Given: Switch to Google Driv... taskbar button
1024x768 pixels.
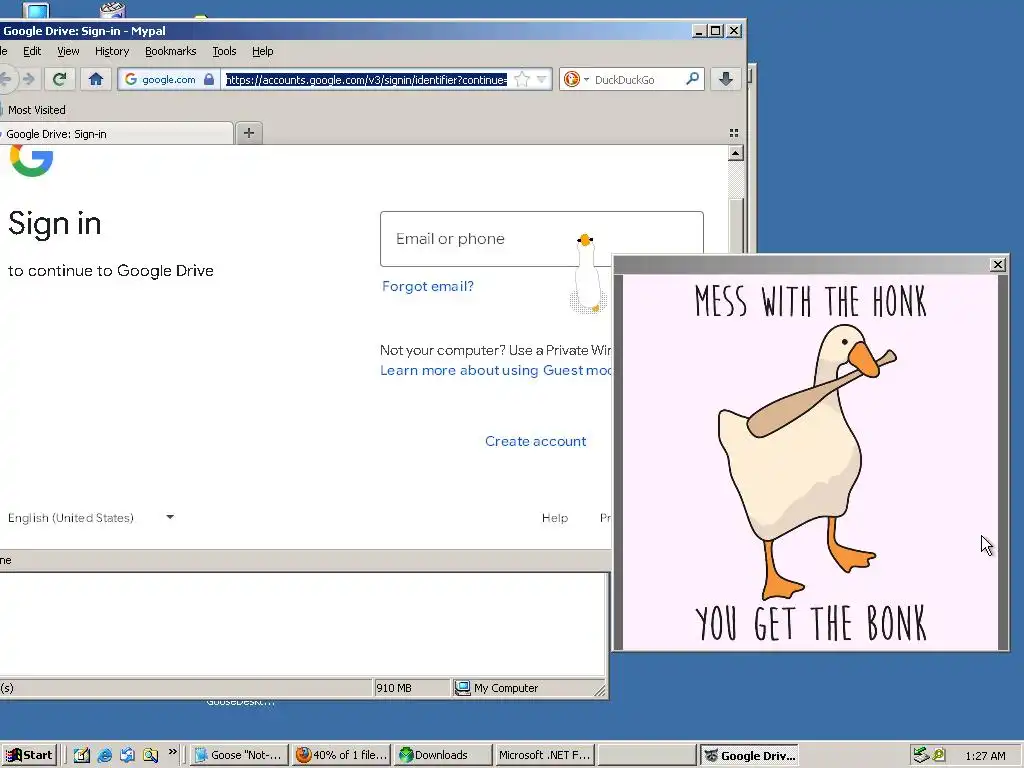Looking at the screenshot, I should click(x=749, y=755).
